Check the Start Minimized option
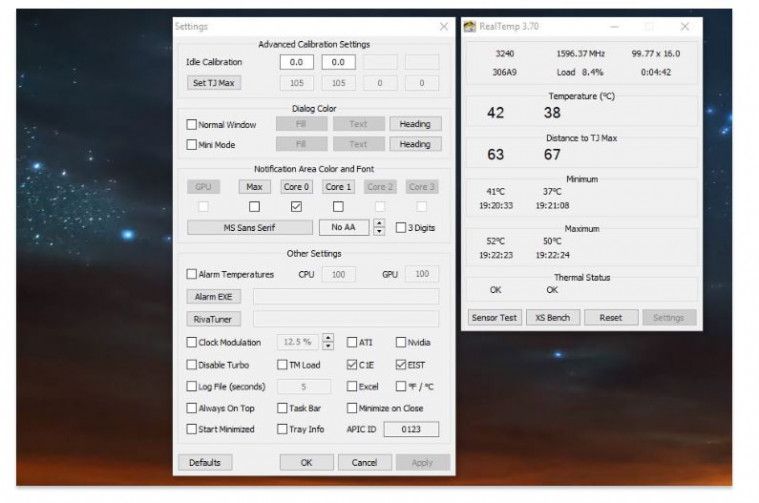The image size is (759, 503). (x=192, y=429)
